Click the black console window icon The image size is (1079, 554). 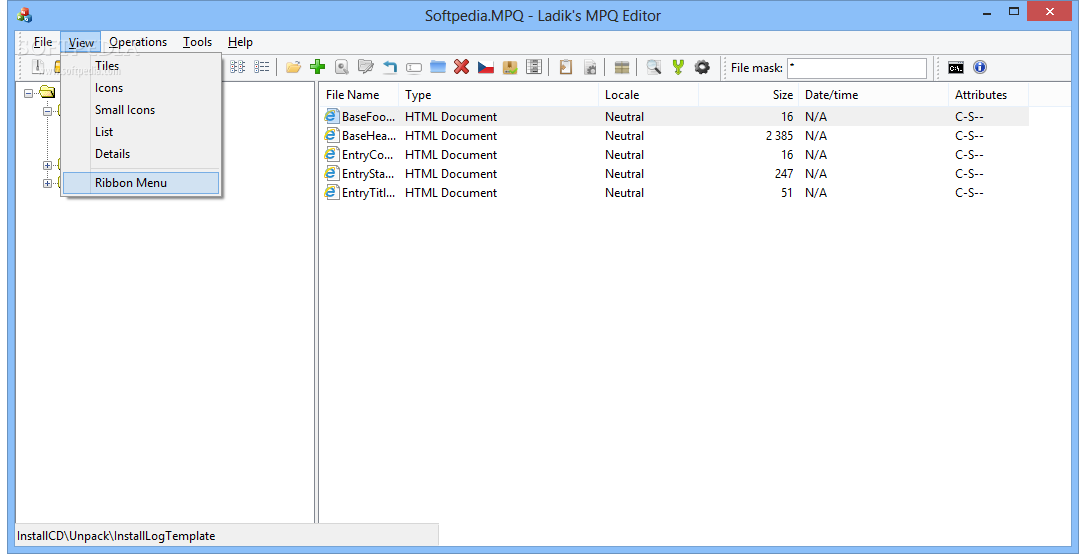tap(956, 67)
